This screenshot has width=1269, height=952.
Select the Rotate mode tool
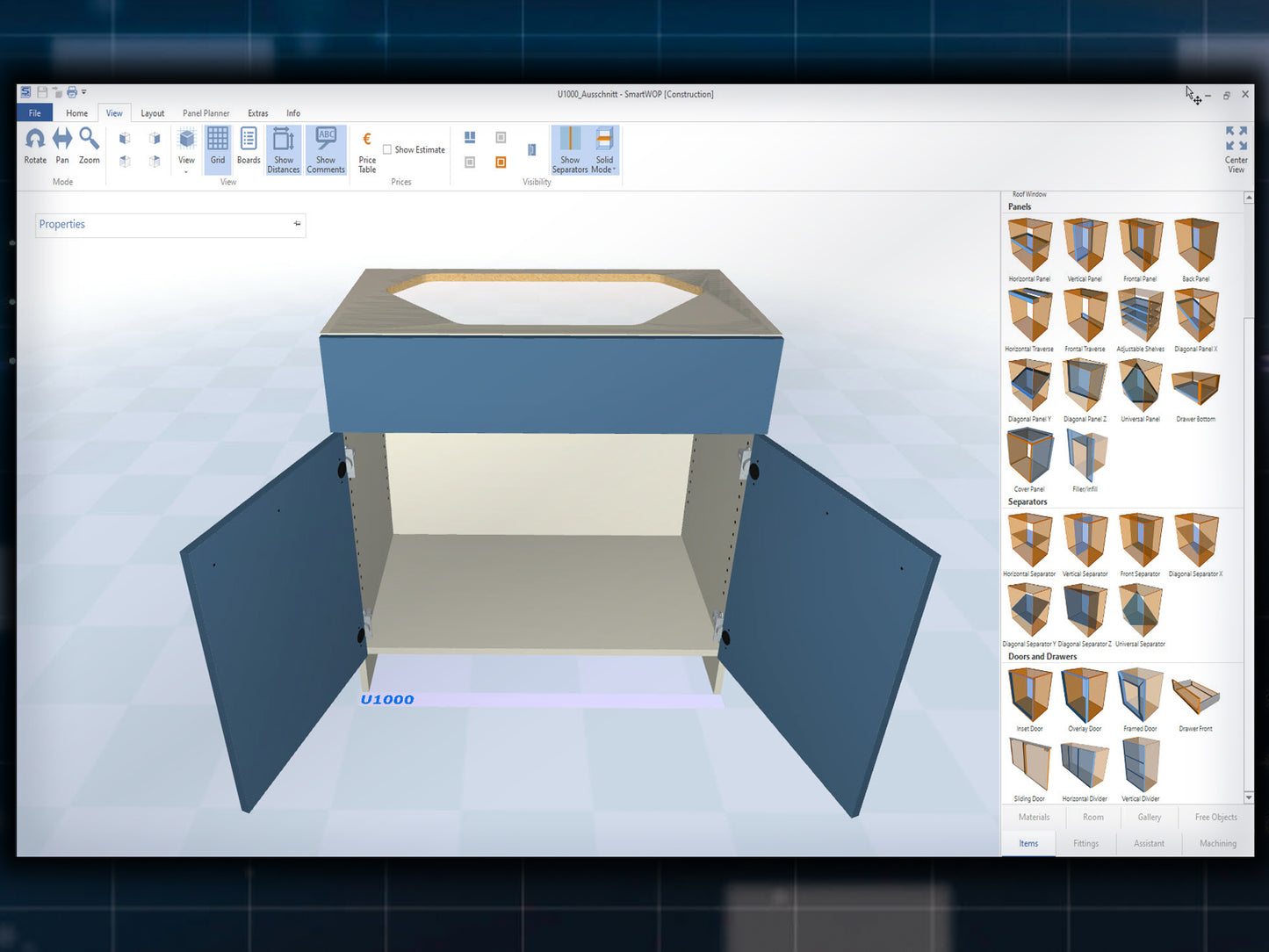[35, 146]
